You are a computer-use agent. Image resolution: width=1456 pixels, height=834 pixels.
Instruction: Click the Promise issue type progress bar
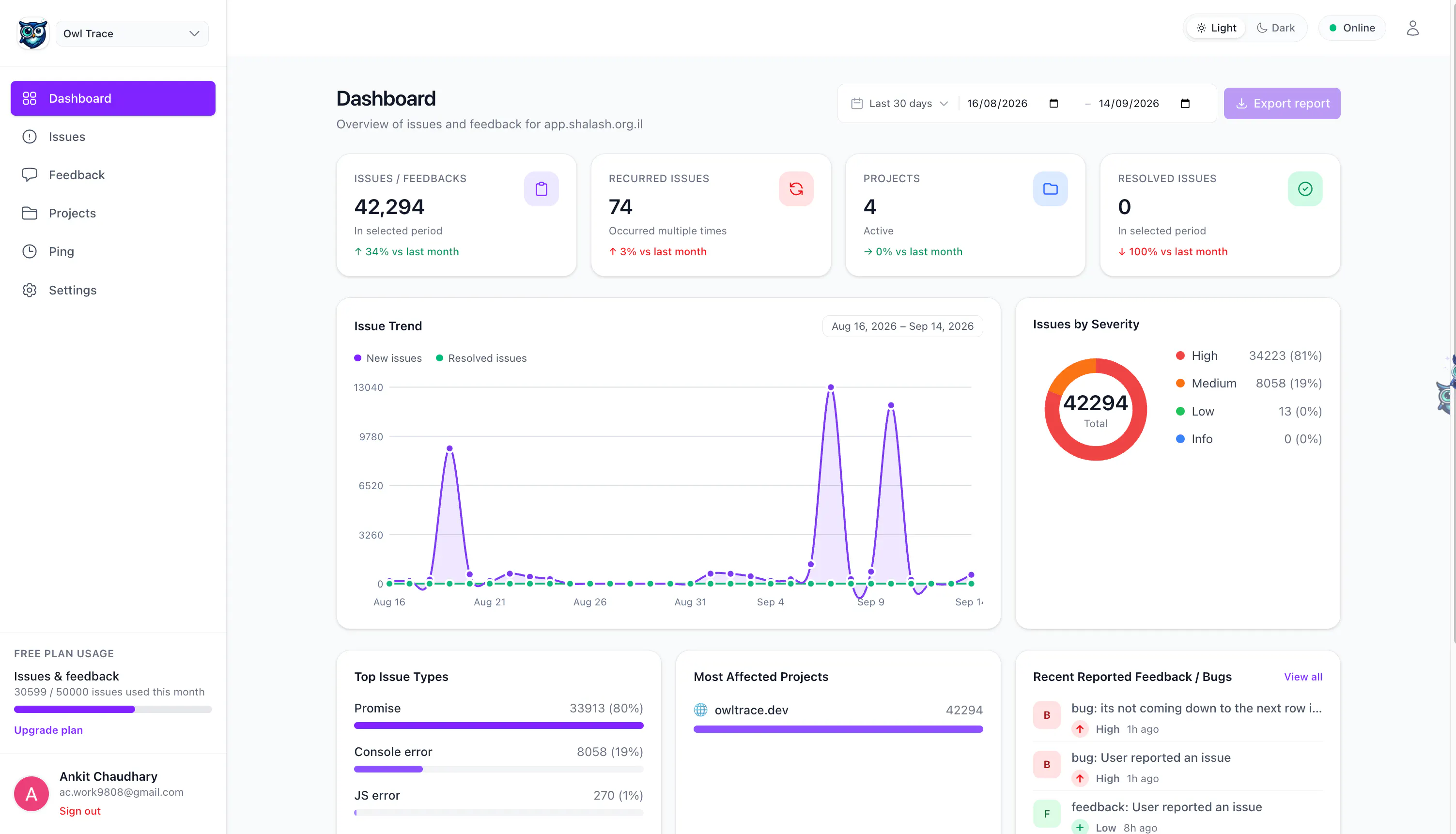coord(499,726)
